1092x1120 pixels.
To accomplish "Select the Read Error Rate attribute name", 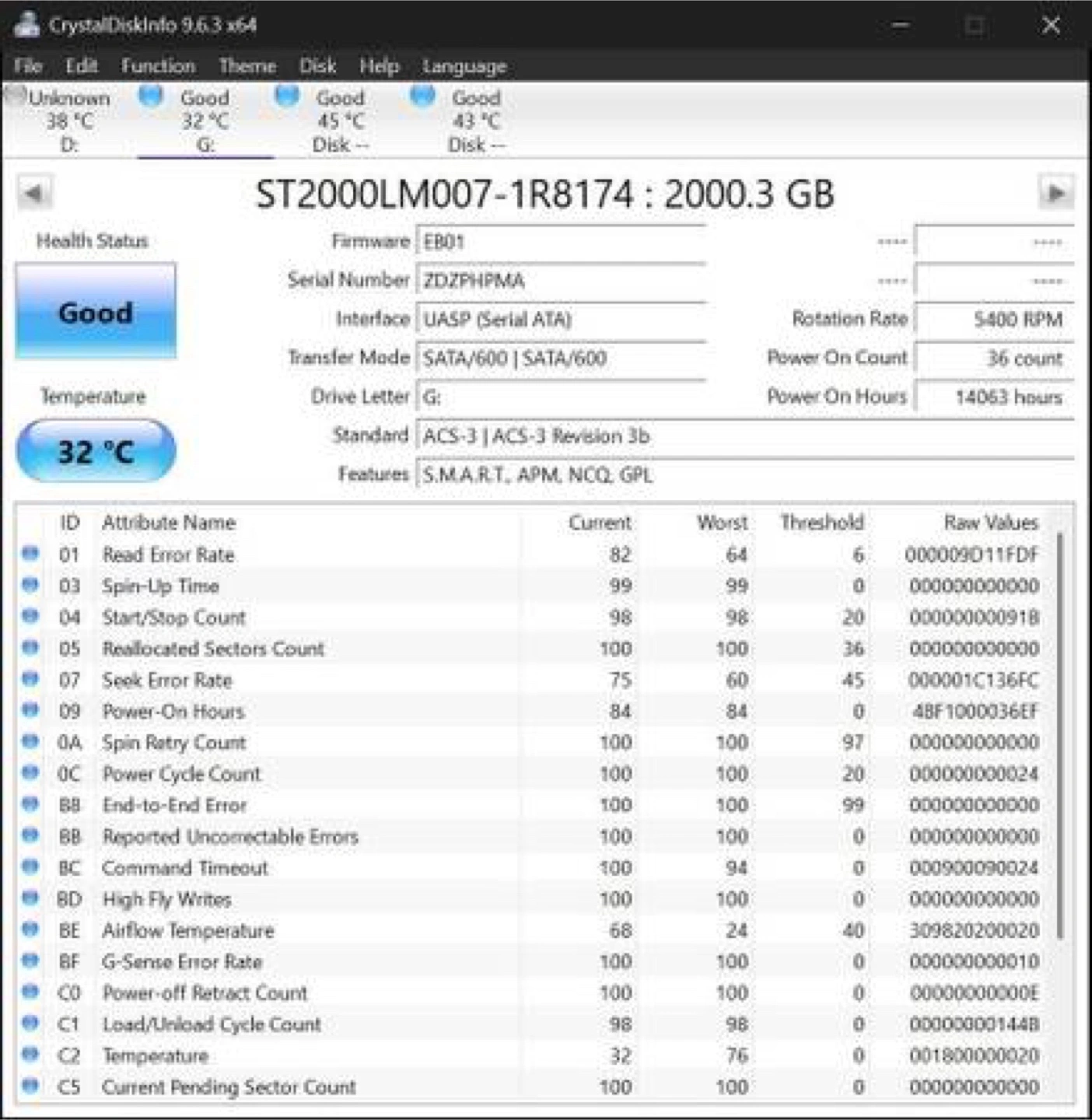I will [169, 555].
